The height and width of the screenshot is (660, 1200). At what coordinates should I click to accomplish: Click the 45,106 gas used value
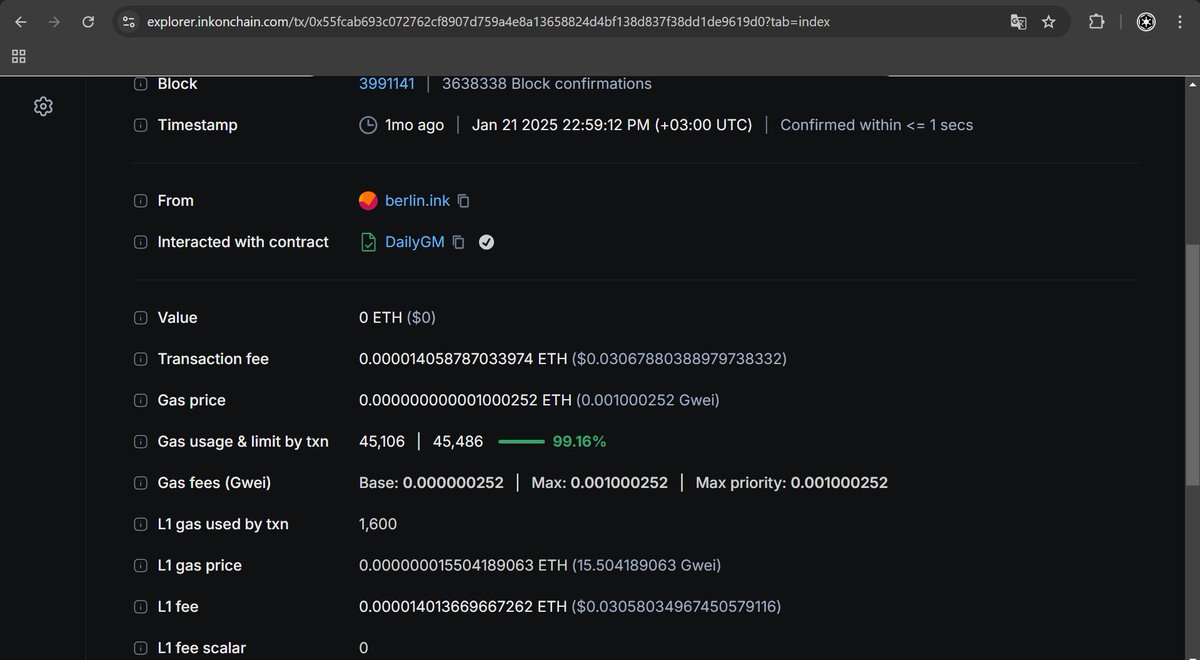coord(382,441)
